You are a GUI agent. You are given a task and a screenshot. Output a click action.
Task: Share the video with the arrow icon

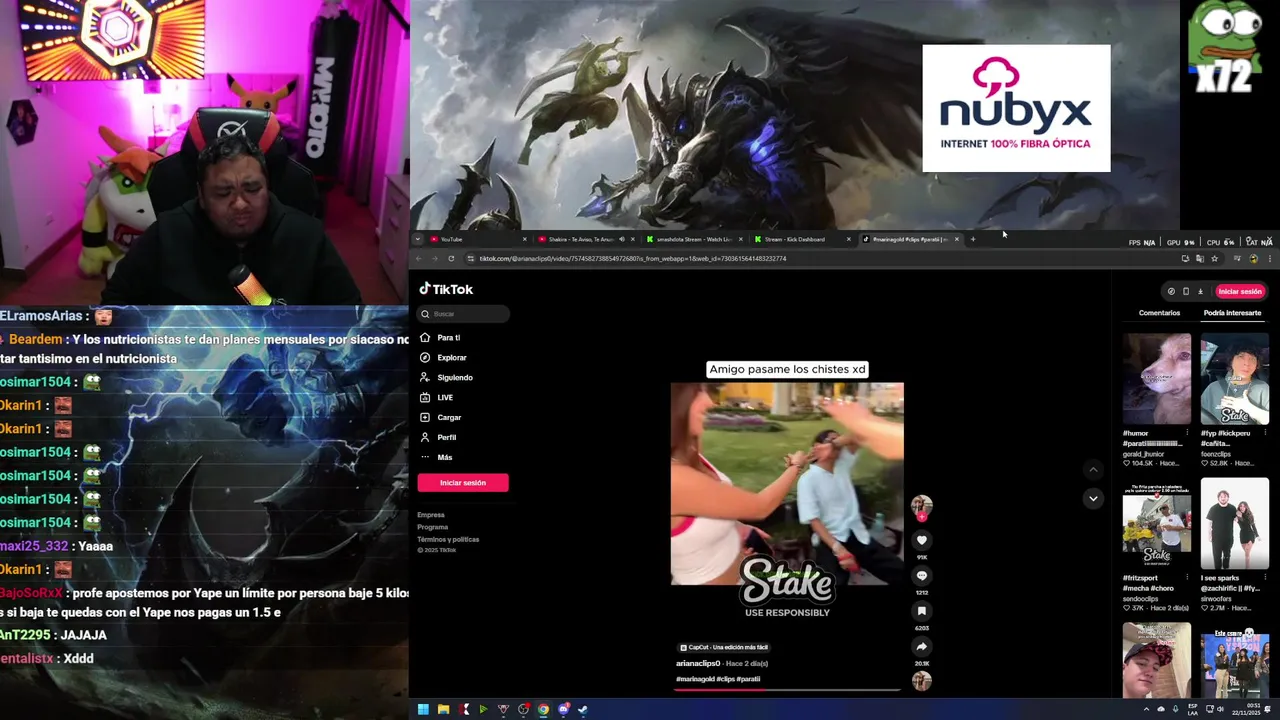(x=922, y=646)
